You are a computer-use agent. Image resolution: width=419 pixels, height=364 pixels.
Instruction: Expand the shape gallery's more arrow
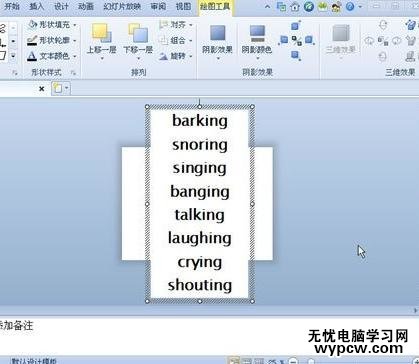click(x=13, y=56)
